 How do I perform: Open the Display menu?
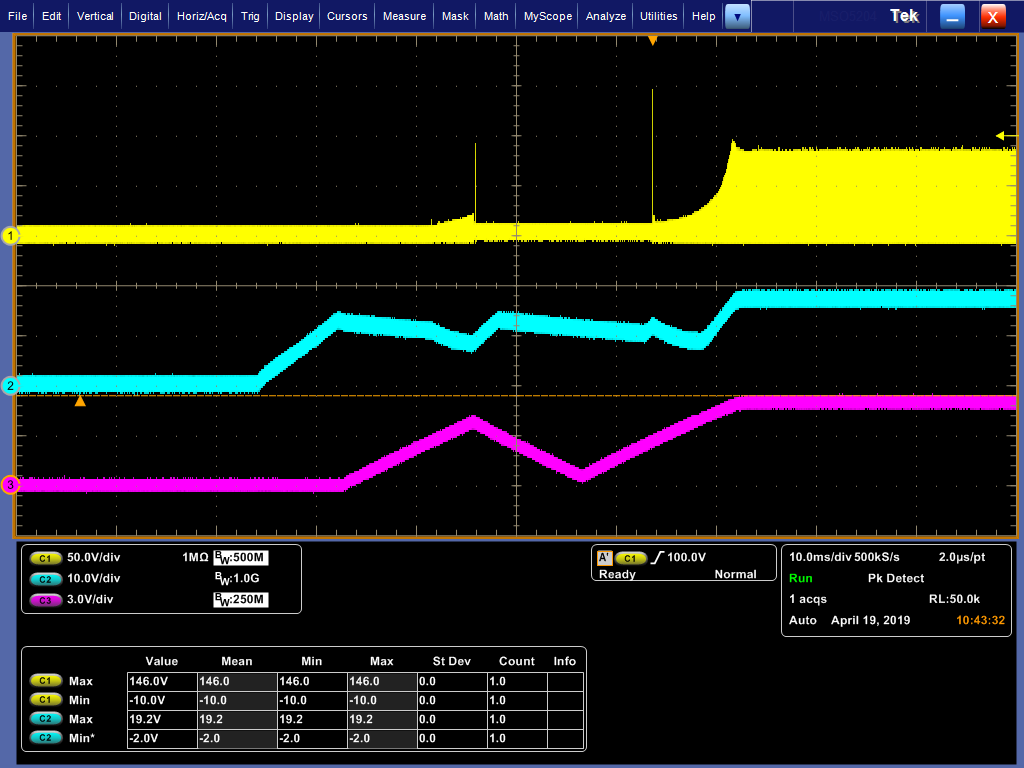(294, 16)
